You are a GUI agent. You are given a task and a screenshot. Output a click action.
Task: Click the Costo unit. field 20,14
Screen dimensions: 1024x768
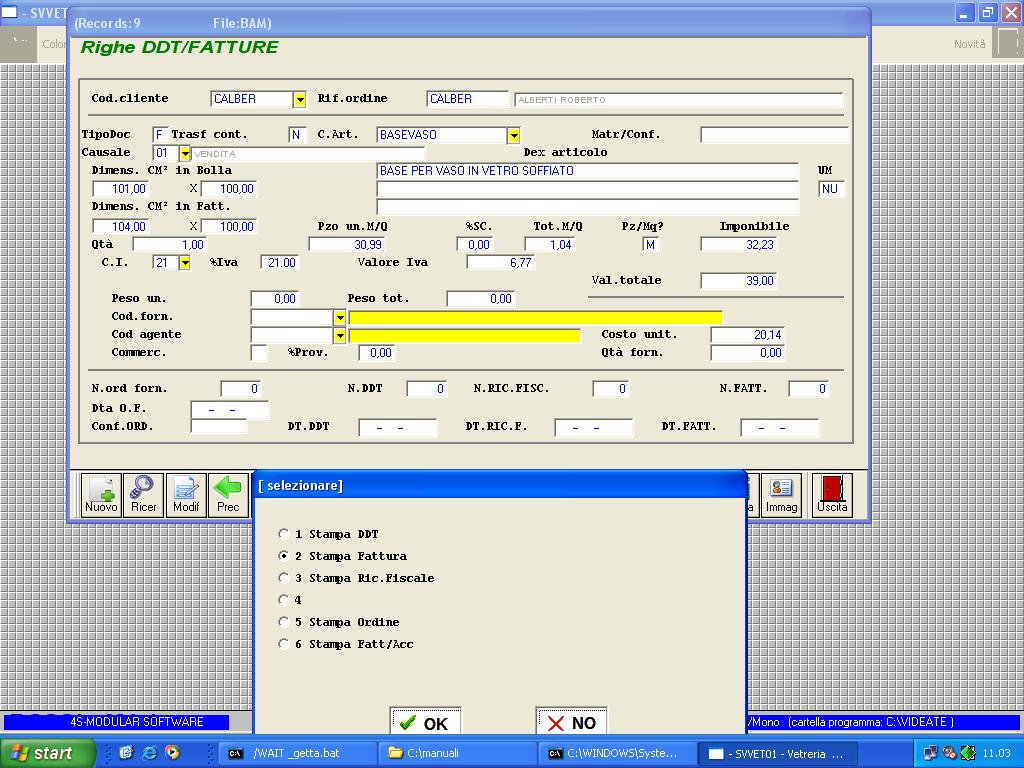coord(748,334)
